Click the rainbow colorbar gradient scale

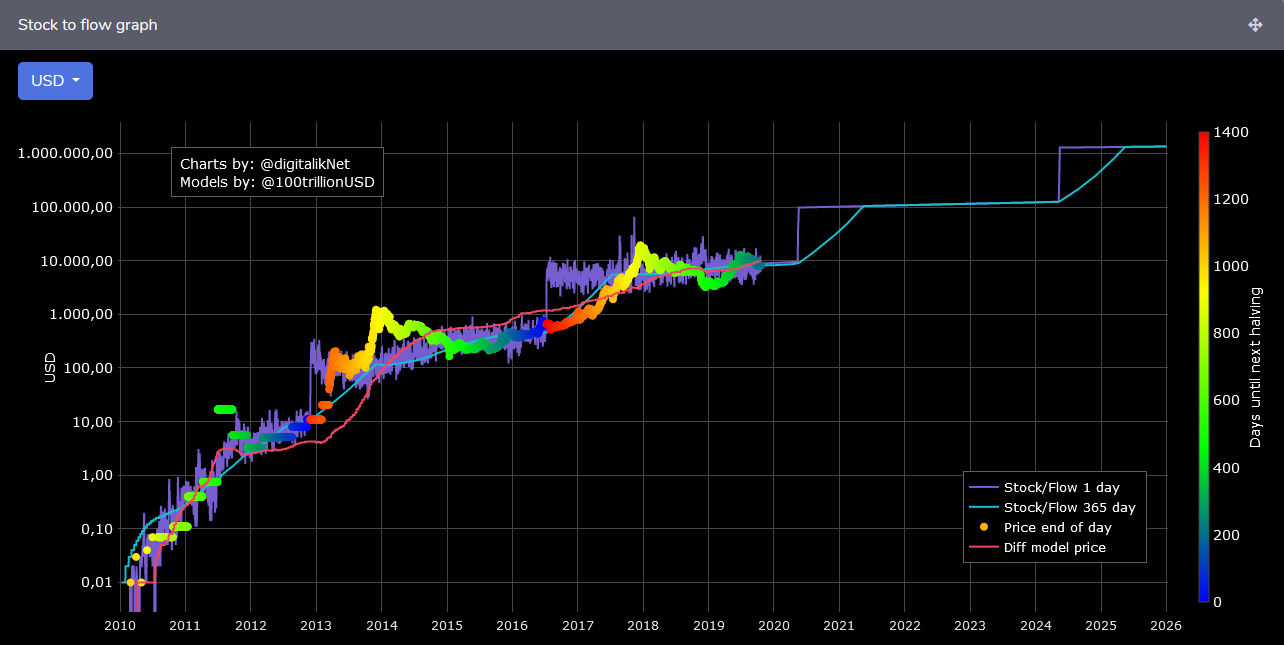[x=1204, y=367]
